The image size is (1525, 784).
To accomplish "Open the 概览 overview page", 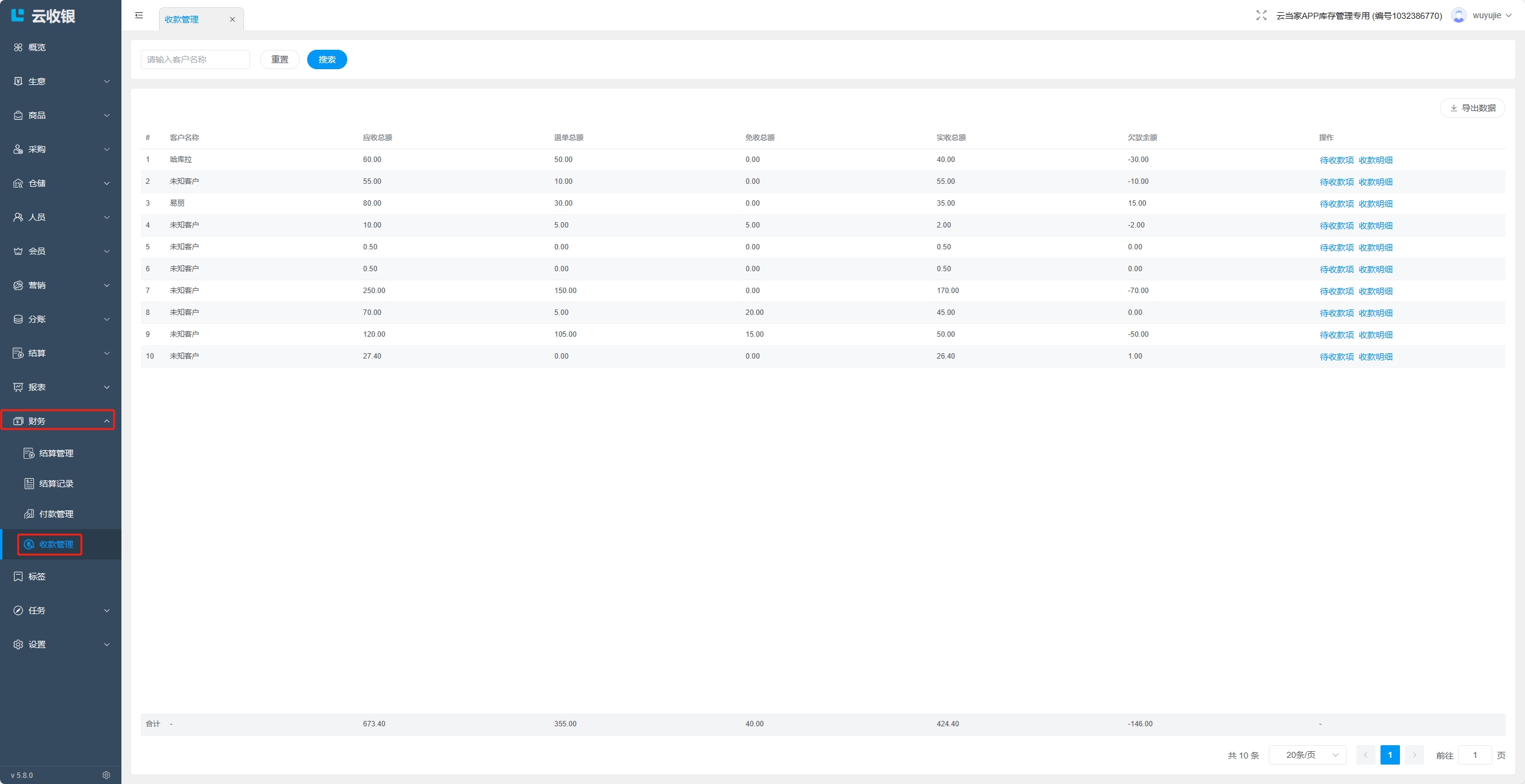I will [36, 47].
